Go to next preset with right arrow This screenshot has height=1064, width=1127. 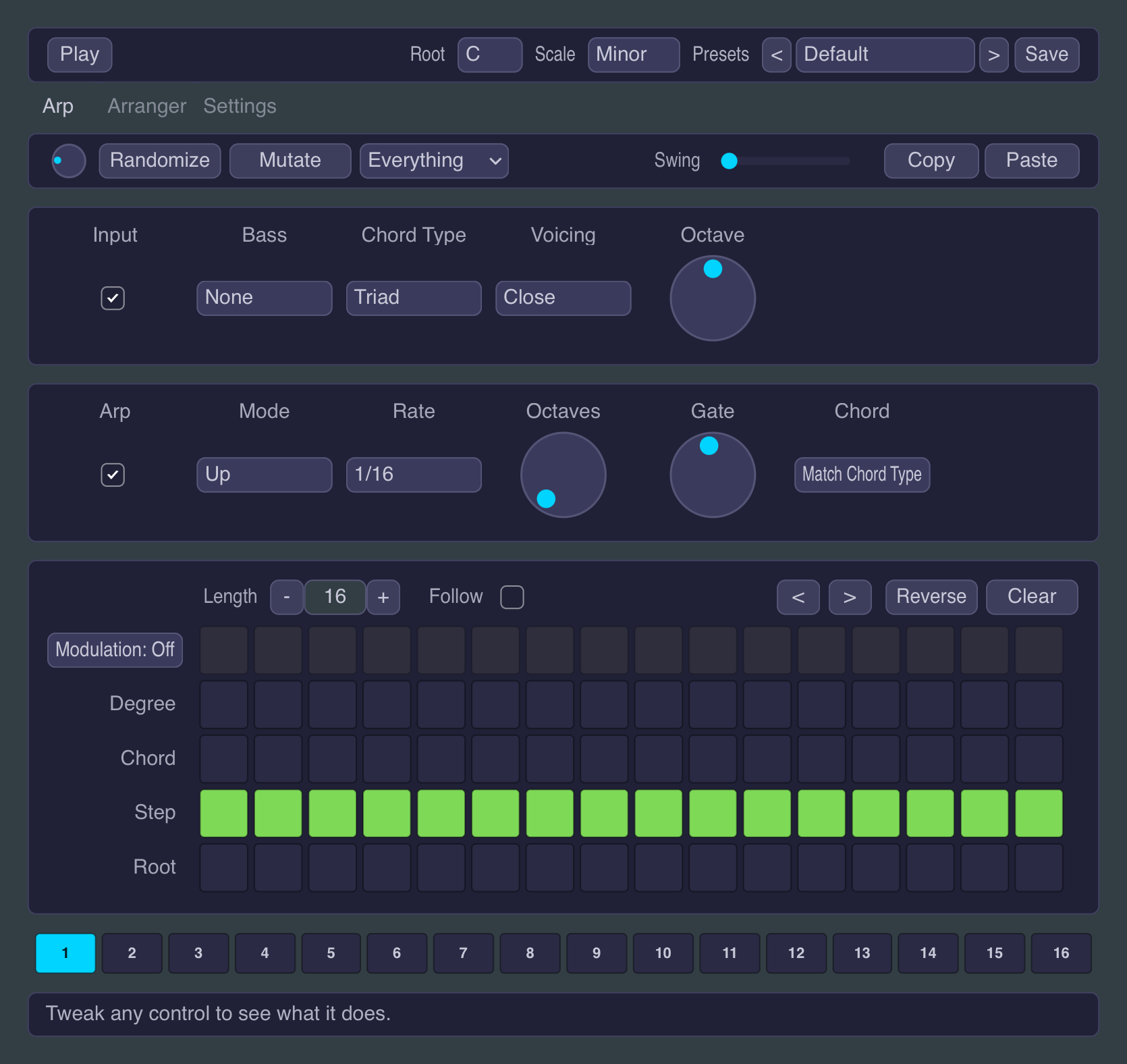(x=994, y=55)
